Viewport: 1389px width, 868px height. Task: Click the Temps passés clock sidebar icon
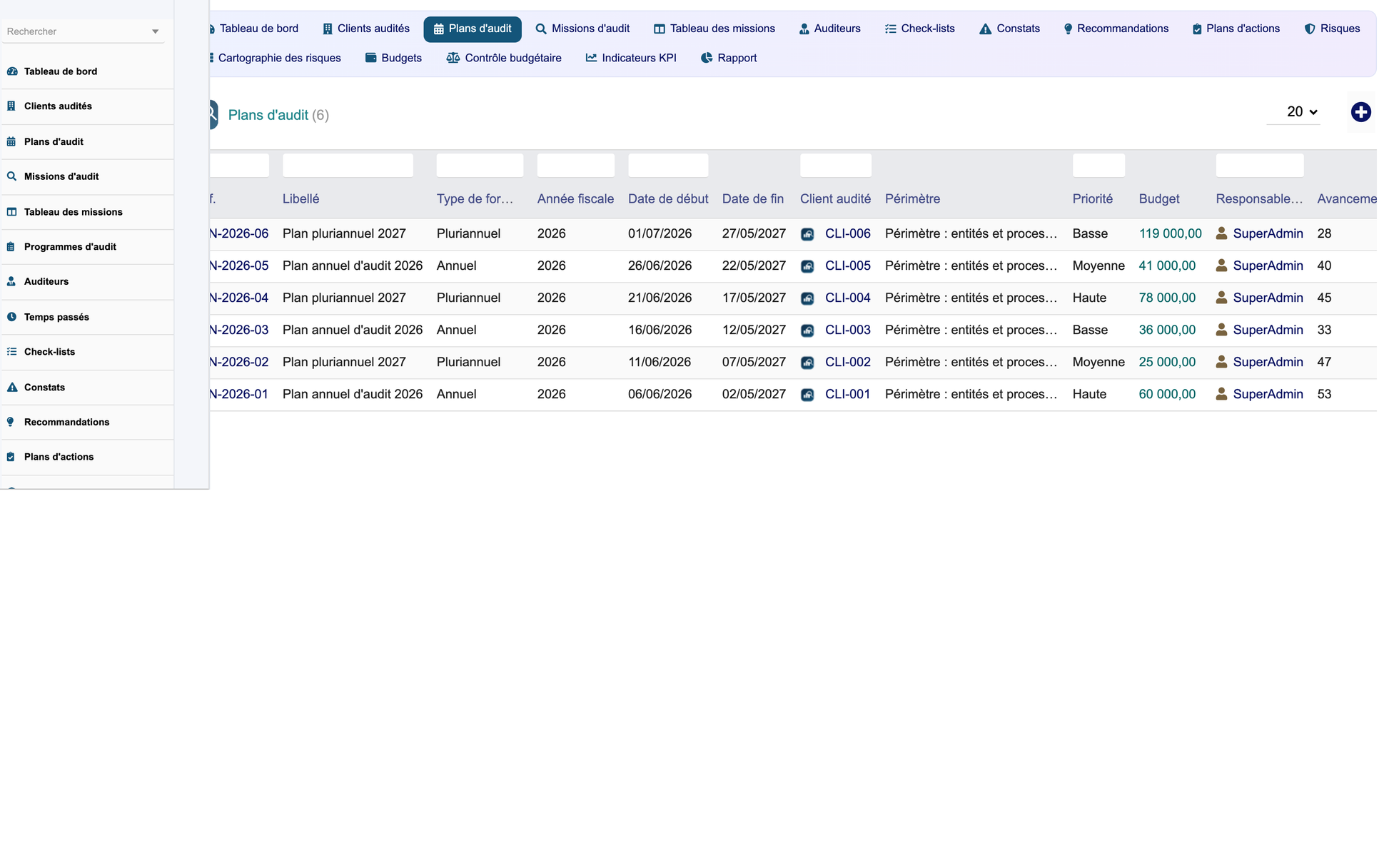pos(11,317)
